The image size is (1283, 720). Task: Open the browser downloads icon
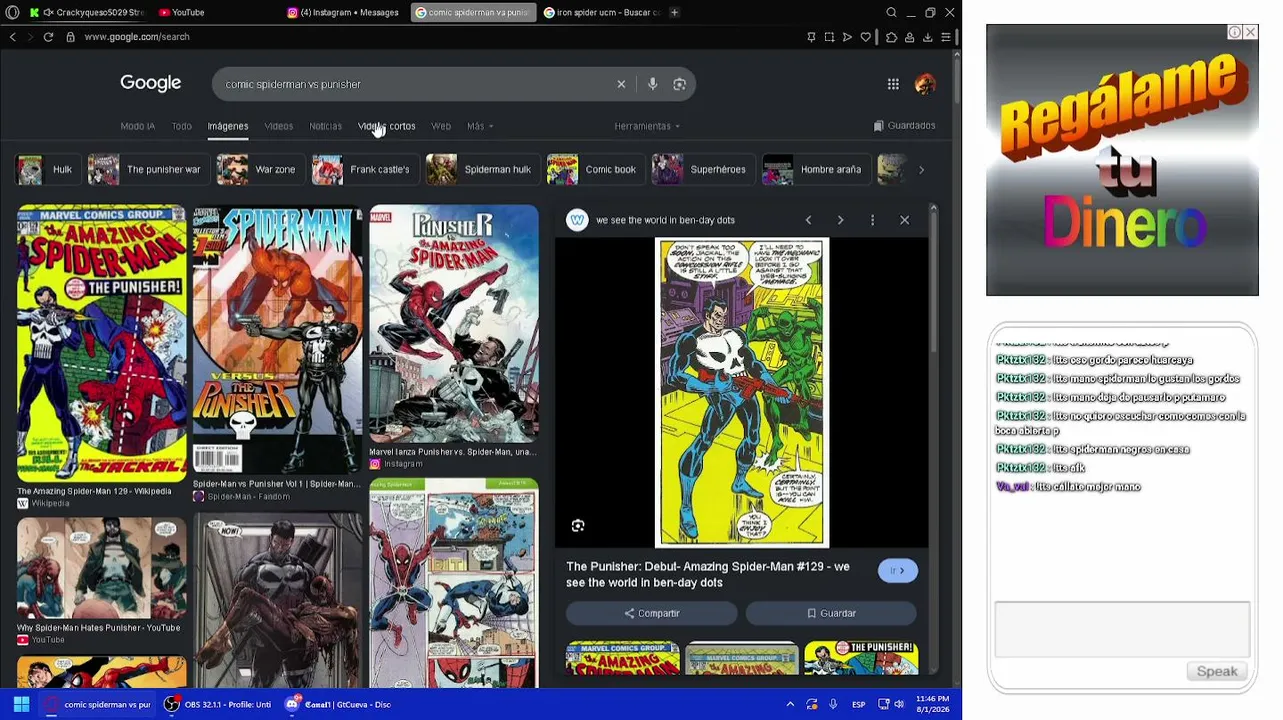click(x=927, y=37)
